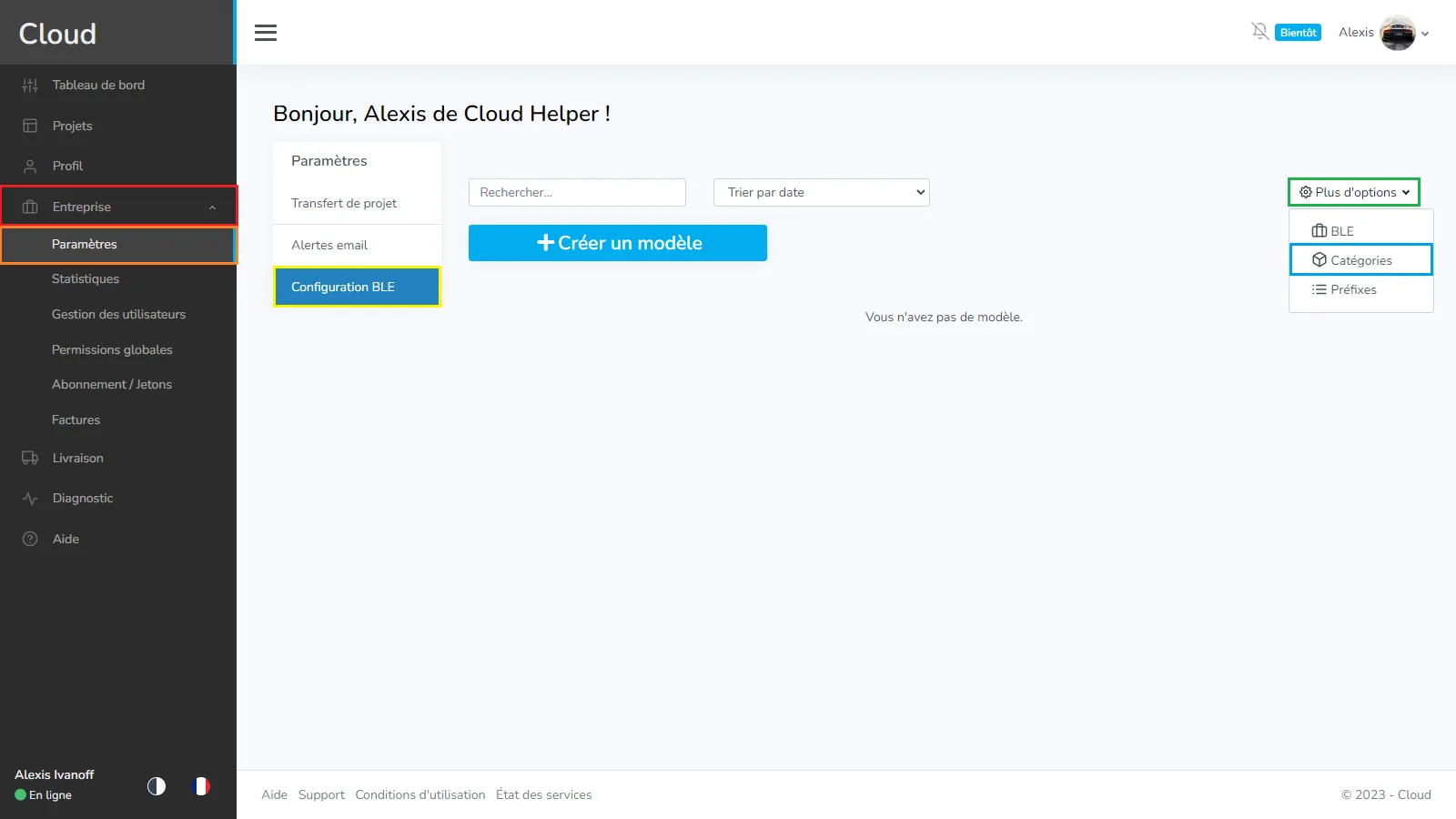Toggle dark mode in the sidebar
The height and width of the screenshot is (819, 1456).
point(156,787)
